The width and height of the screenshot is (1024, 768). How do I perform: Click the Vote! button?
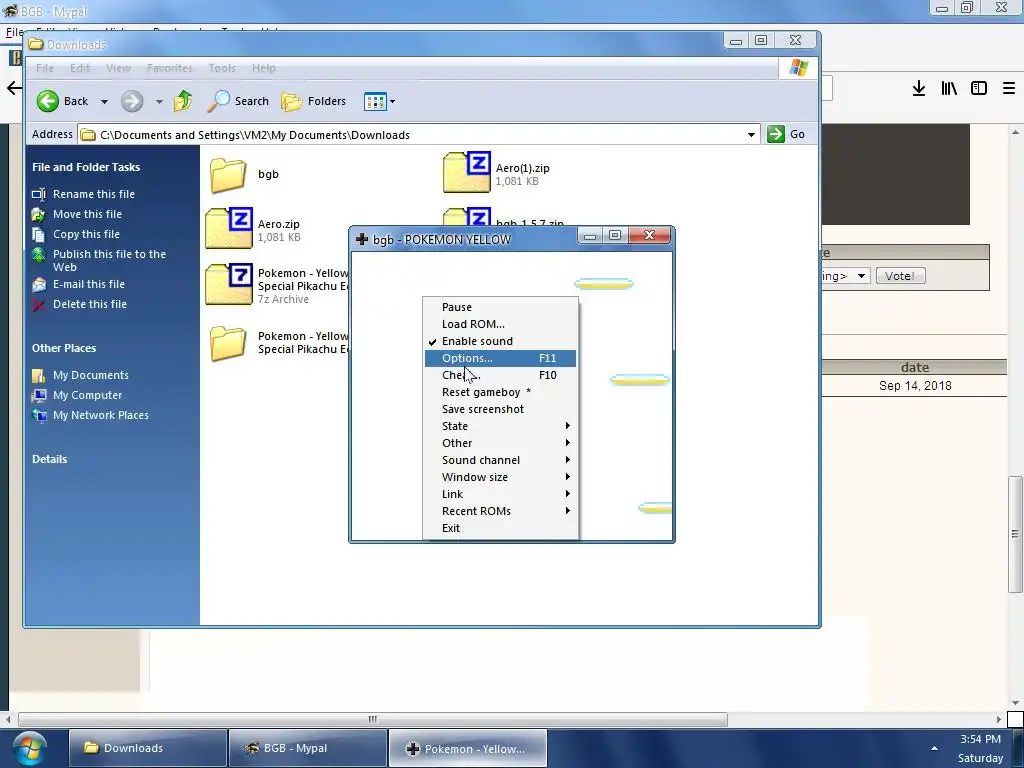pyautogui.click(x=900, y=276)
